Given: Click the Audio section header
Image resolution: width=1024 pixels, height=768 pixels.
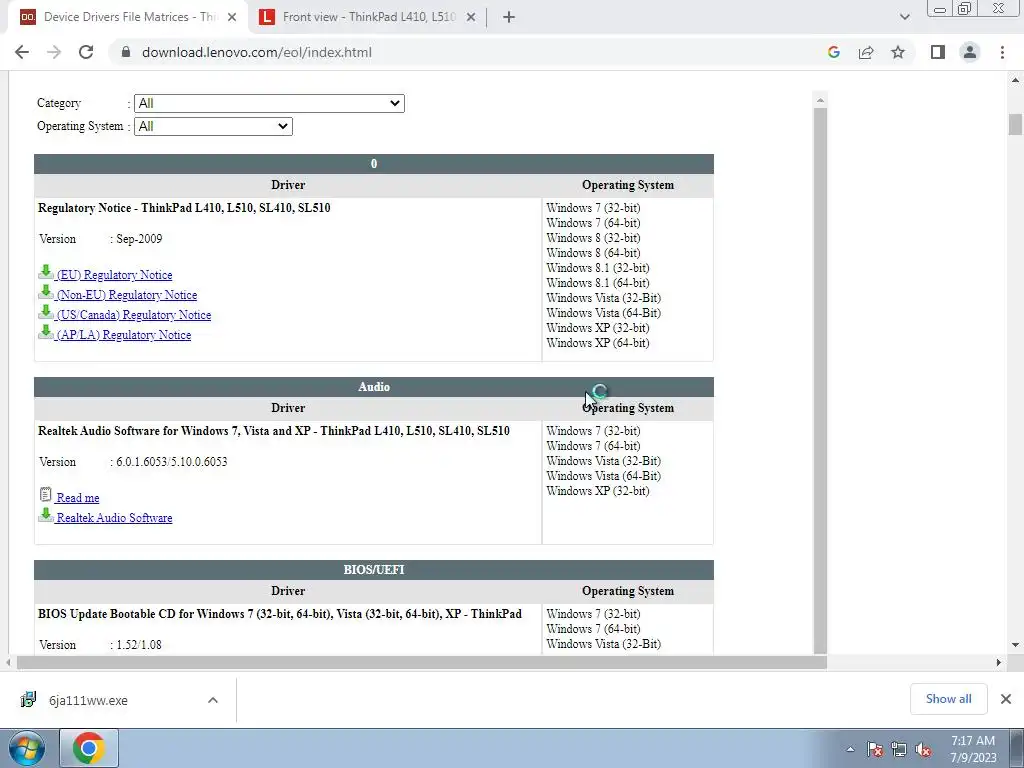Looking at the screenshot, I should coord(374,387).
